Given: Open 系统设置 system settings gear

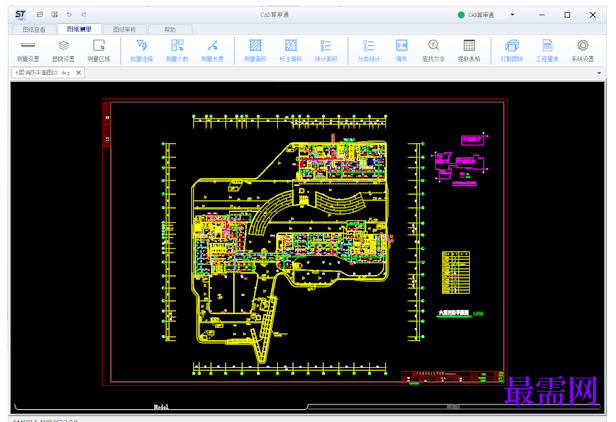Looking at the screenshot, I should (x=583, y=51).
